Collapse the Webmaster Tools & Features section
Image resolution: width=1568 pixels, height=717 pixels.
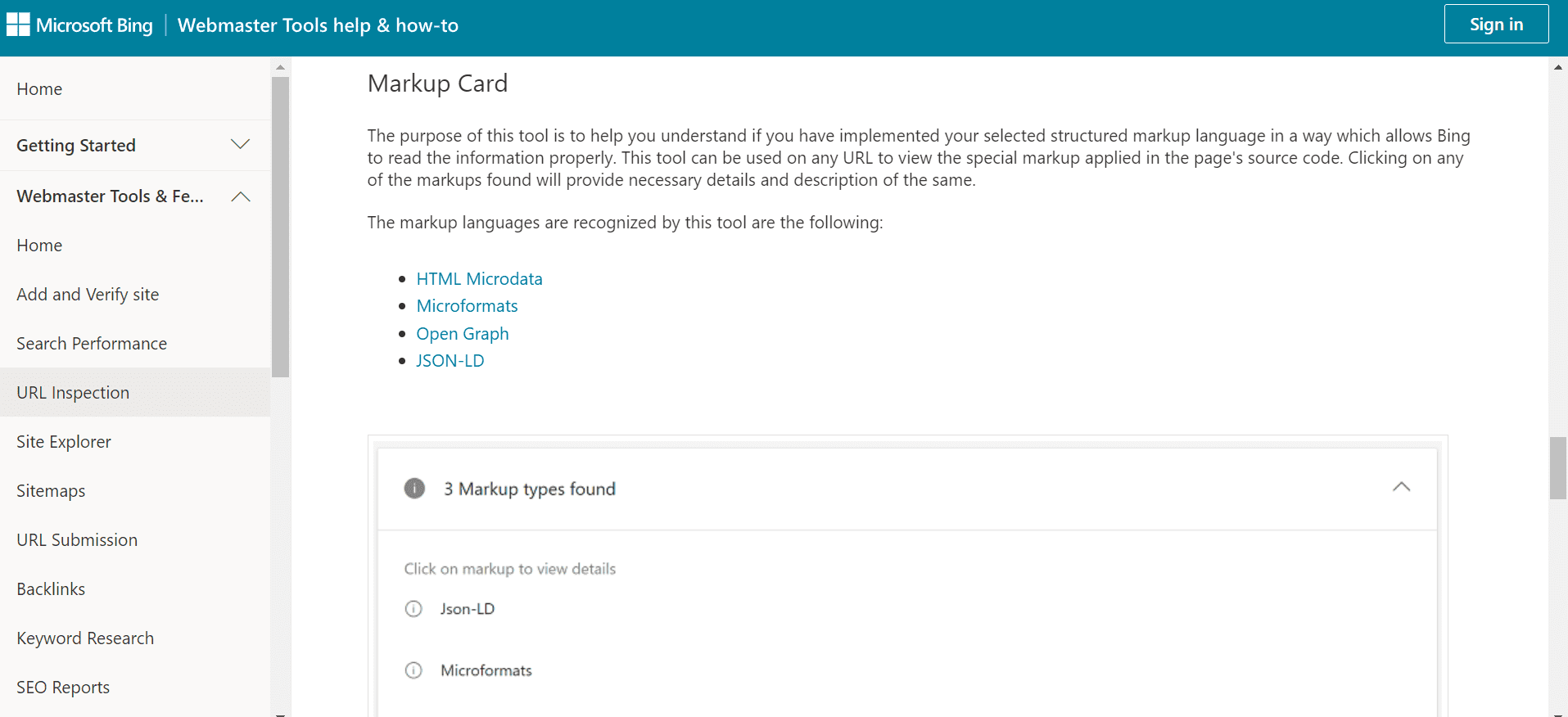[240, 196]
